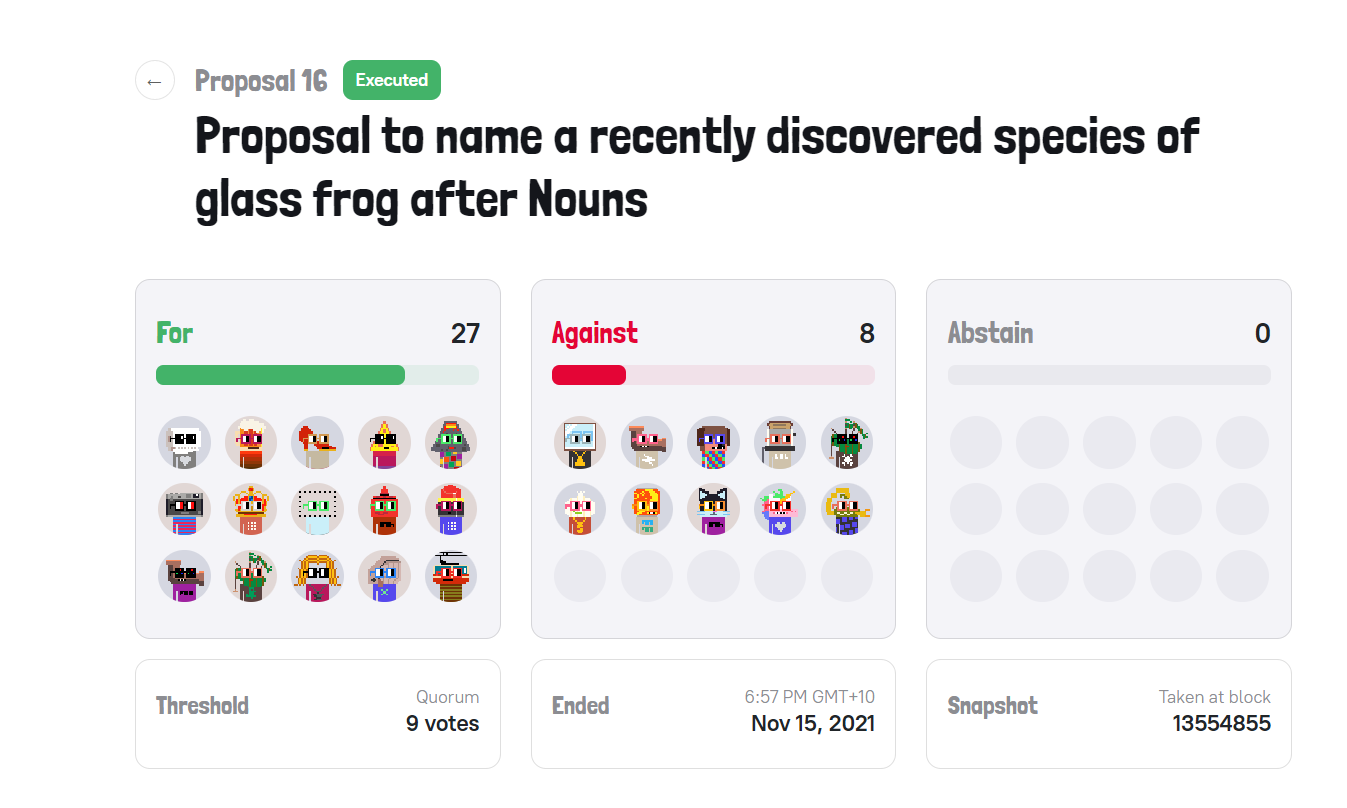The image size is (1347, 808).
Task: Select the cat-head Noun under Against
Action: point(713,509)
